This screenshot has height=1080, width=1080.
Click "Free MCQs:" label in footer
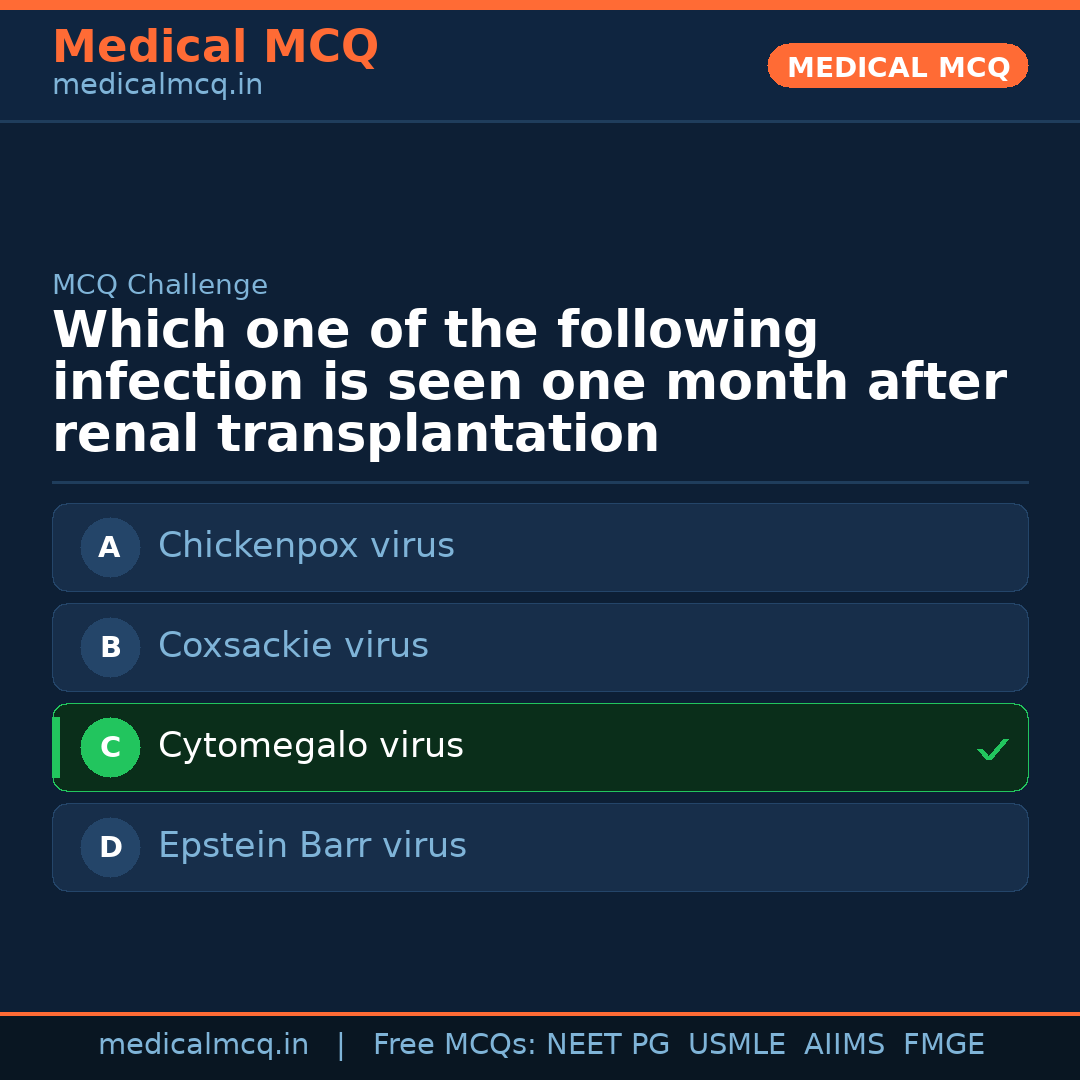coord(454,1045)
